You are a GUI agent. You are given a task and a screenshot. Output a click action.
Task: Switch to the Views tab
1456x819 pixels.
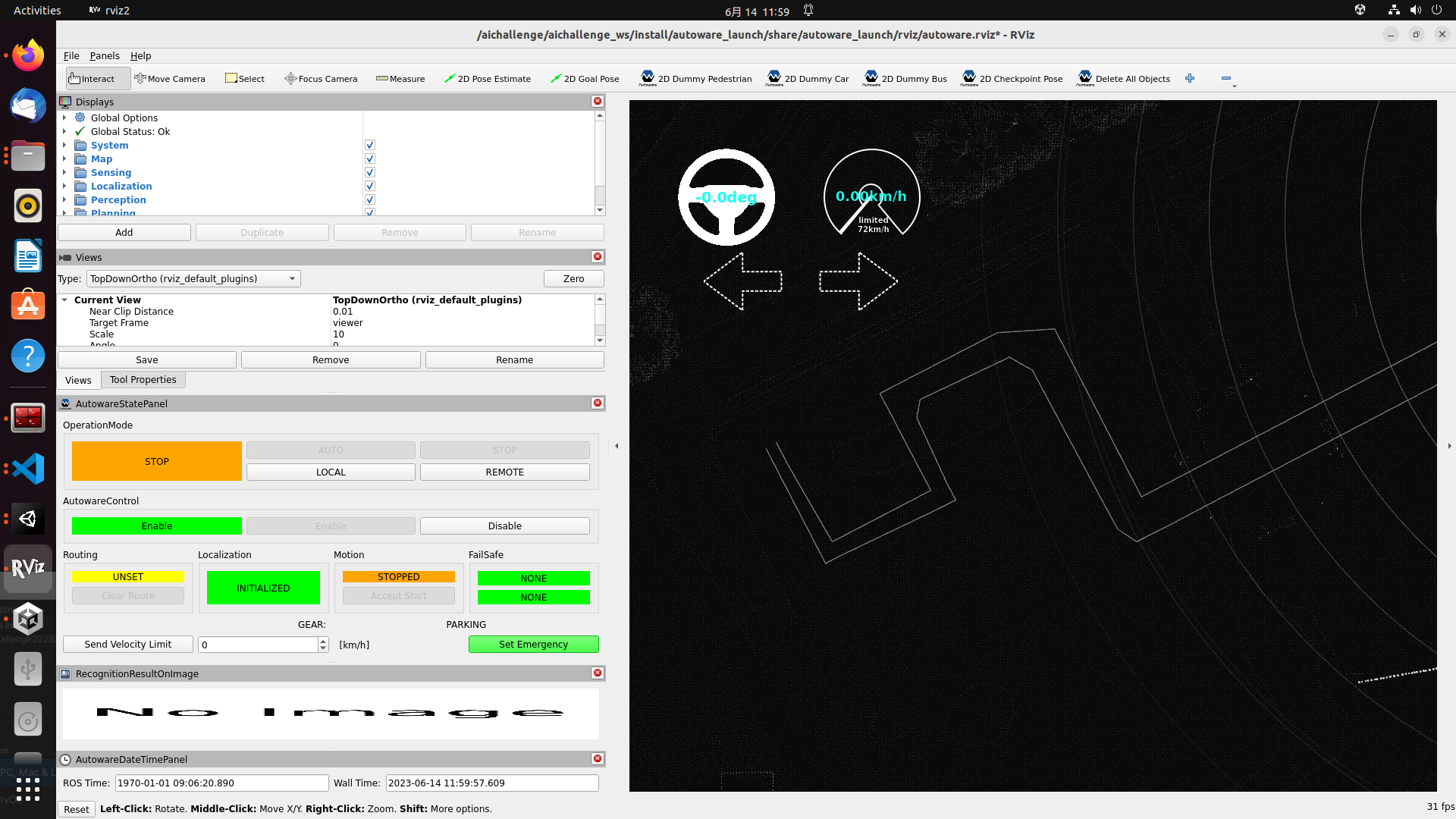point(78,381)
